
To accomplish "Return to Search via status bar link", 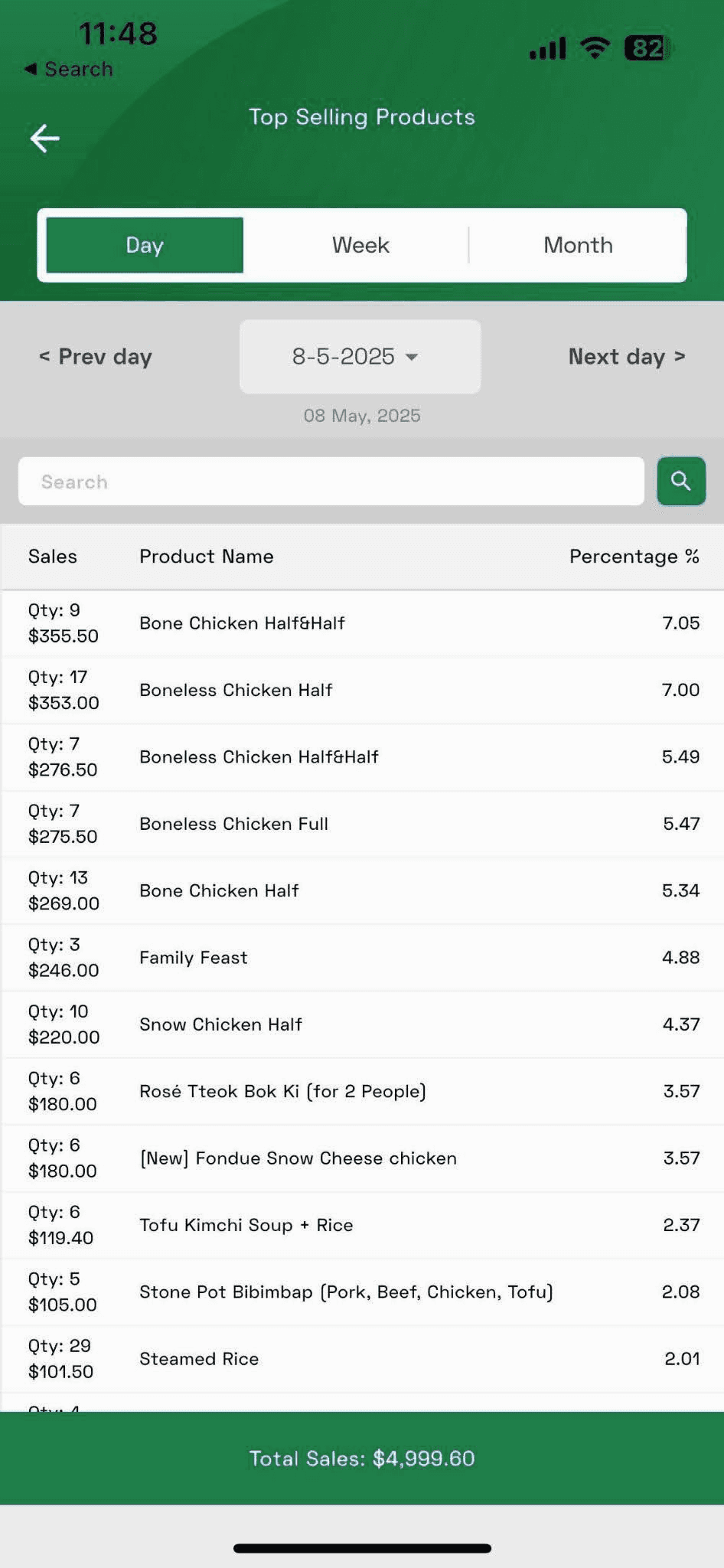I will pyautogui.click(x=69, y=69).
